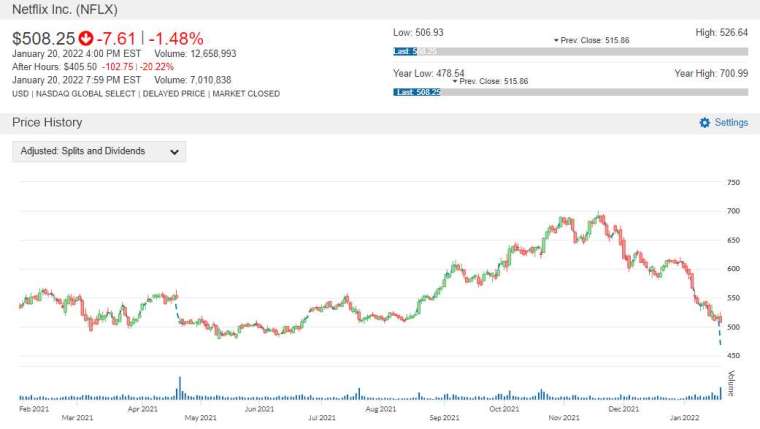Click the Low: 506.93 value
The width and height of the screenshot is (760, 429).
pos(418,32)
